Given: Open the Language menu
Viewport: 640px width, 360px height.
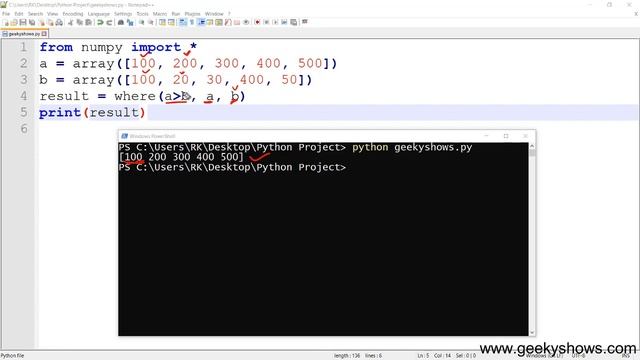Looking at the screenshot, I should point(99,14).
